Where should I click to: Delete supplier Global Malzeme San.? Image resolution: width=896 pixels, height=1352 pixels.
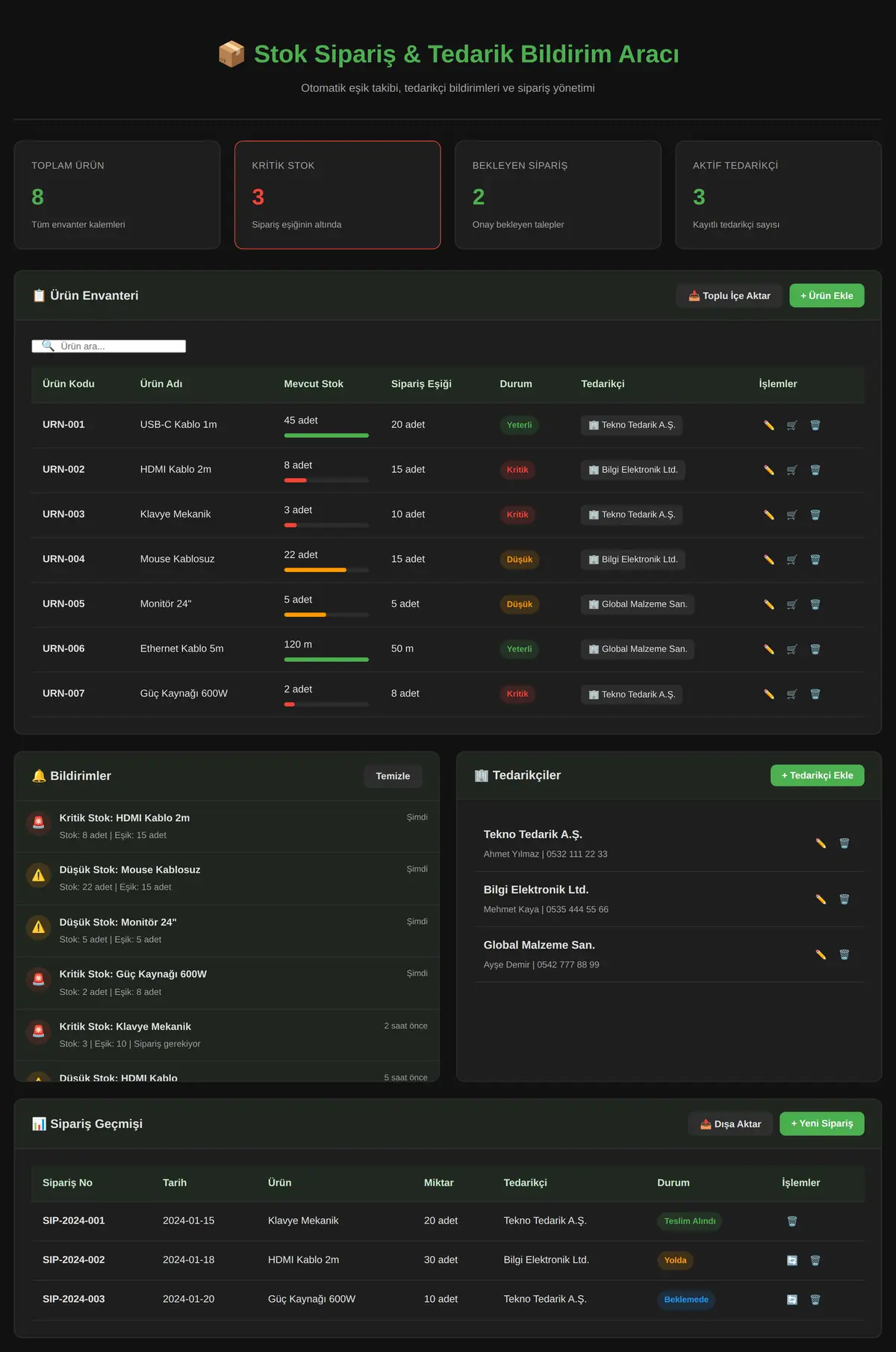[844, 955]
